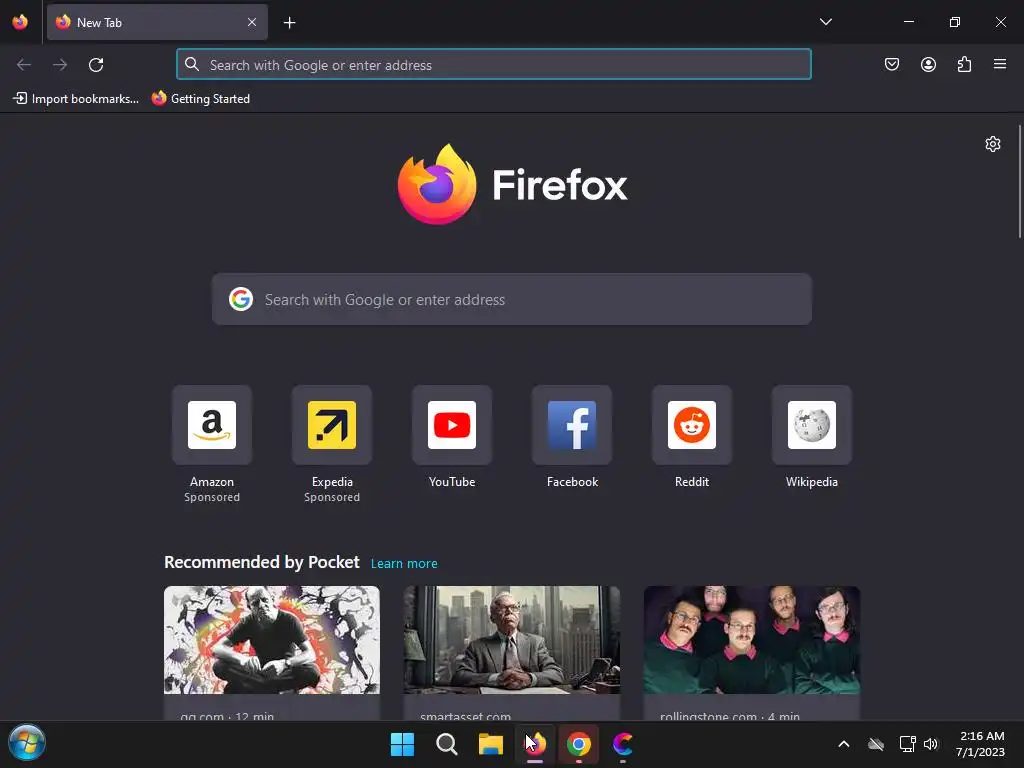Screen dimensions: 1024x768
Task: Open Google Chrome from taskbar
Action: (x=579, y=744)
